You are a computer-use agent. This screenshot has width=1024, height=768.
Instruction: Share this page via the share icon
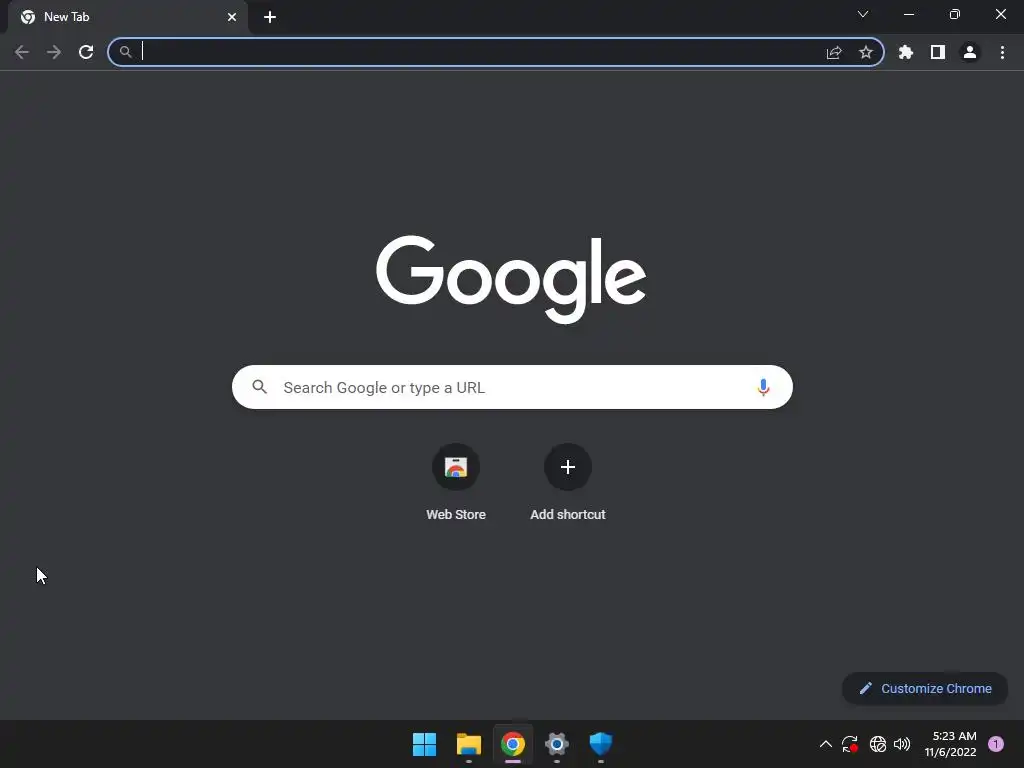[834, 52]
